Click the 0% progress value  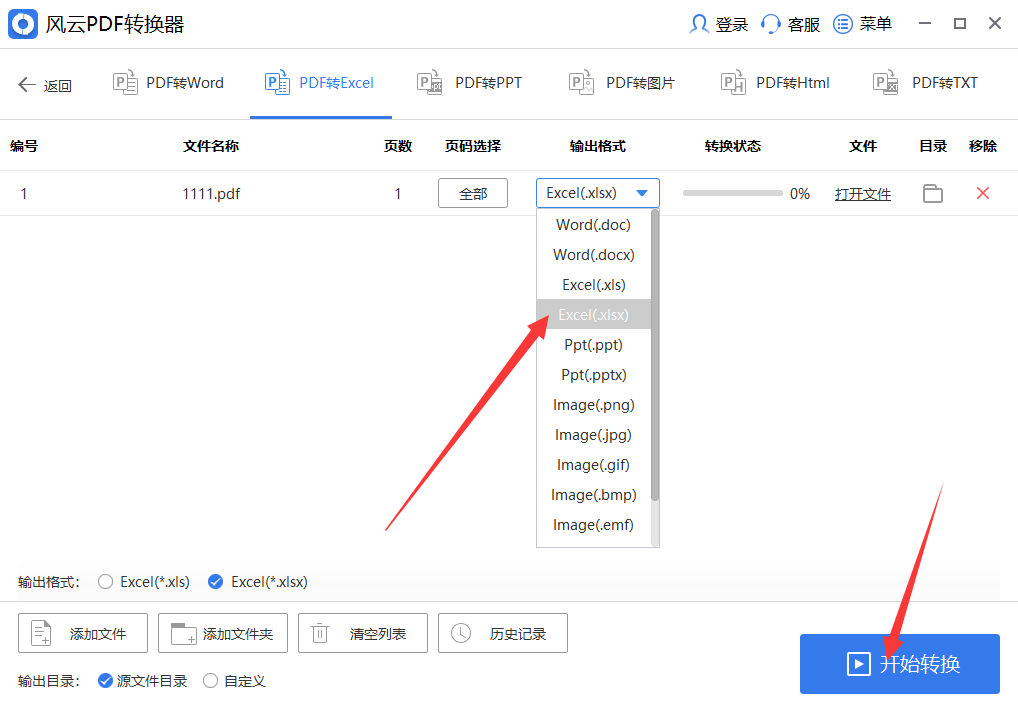click(800, 193)
